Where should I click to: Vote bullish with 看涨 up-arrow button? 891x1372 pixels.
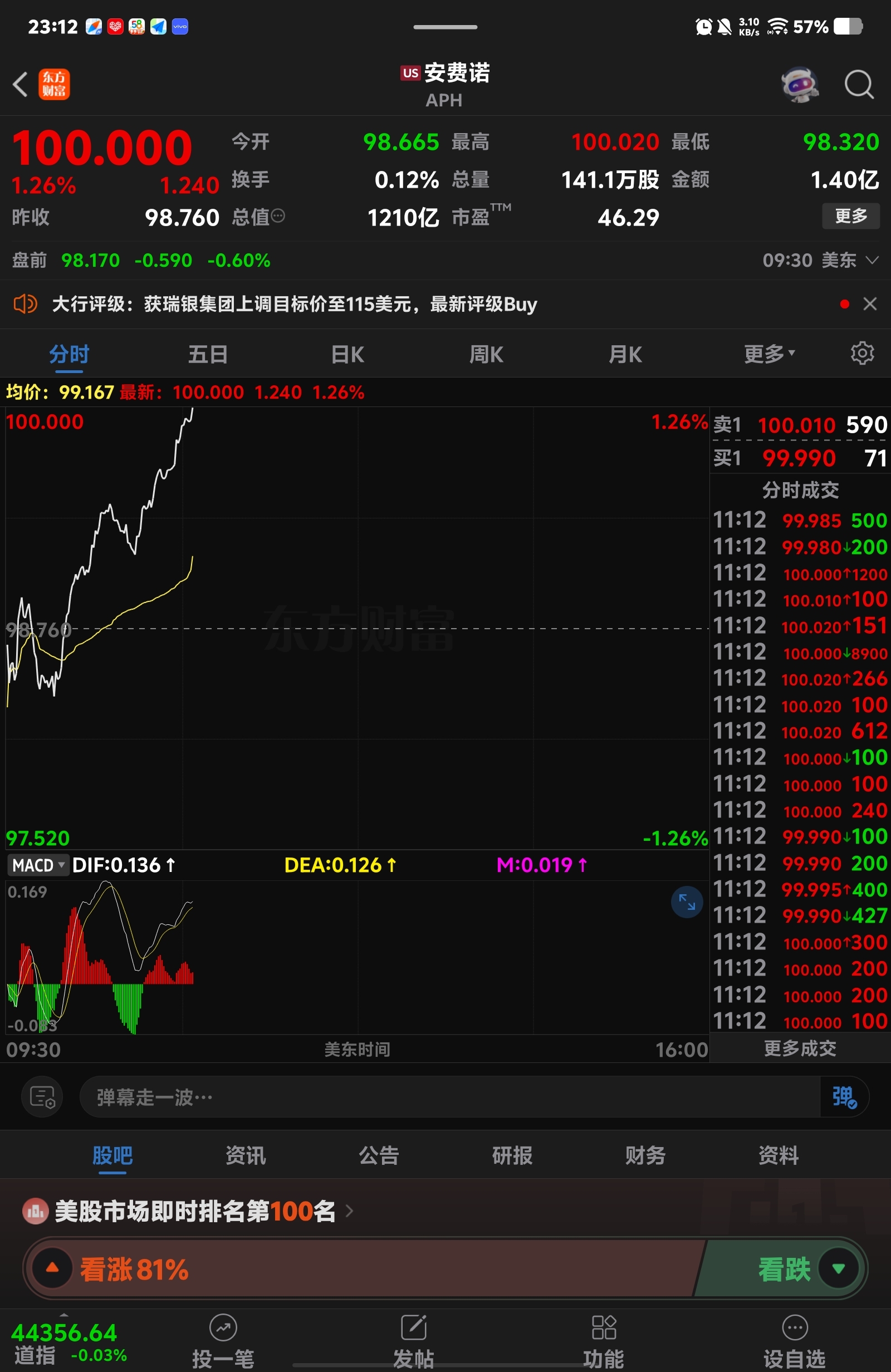pos(52,1268)
